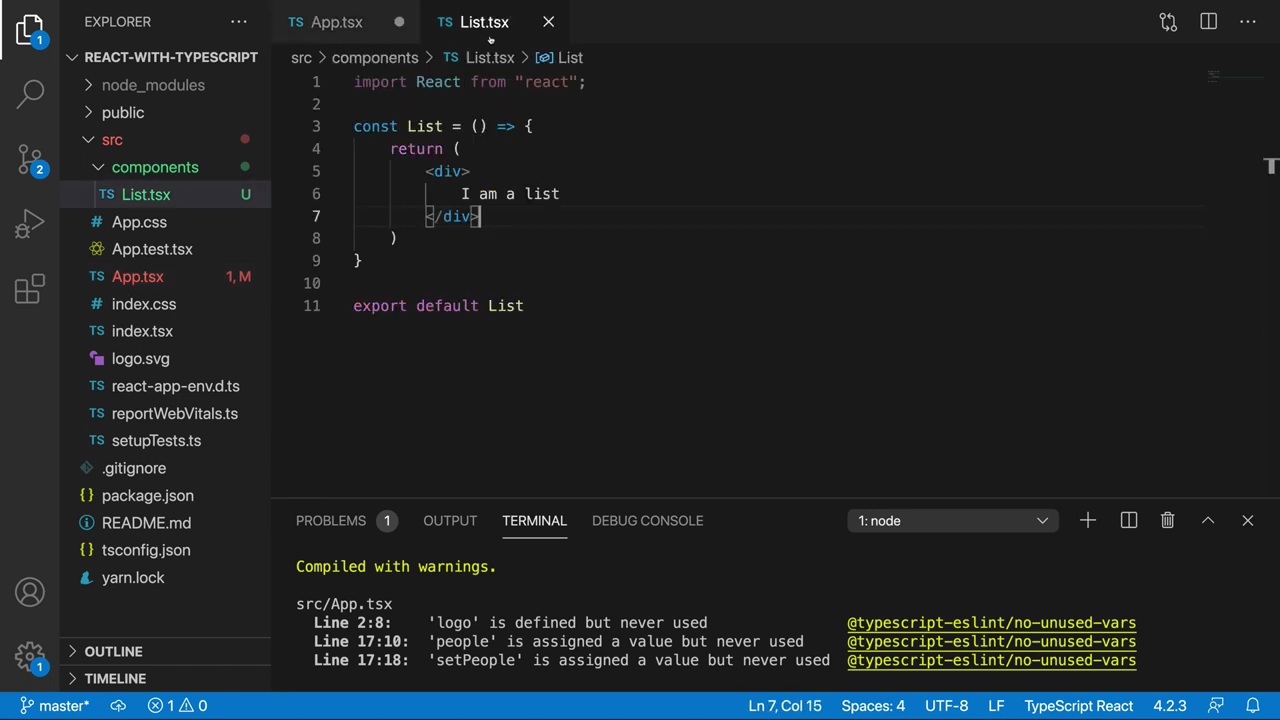Open the Manage gear icon
This screenshot has width=1280, height=720.
coord(30,657)
